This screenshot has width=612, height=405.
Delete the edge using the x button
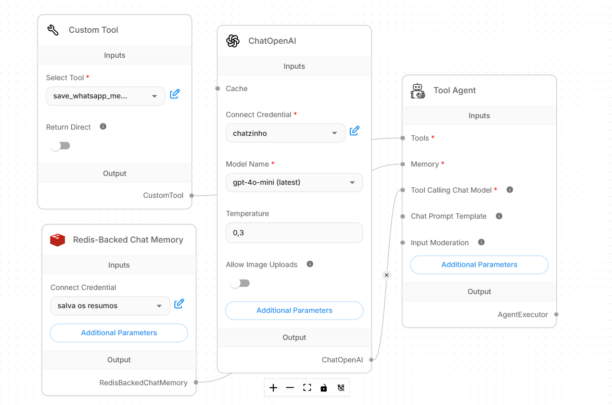click(387, 273)
